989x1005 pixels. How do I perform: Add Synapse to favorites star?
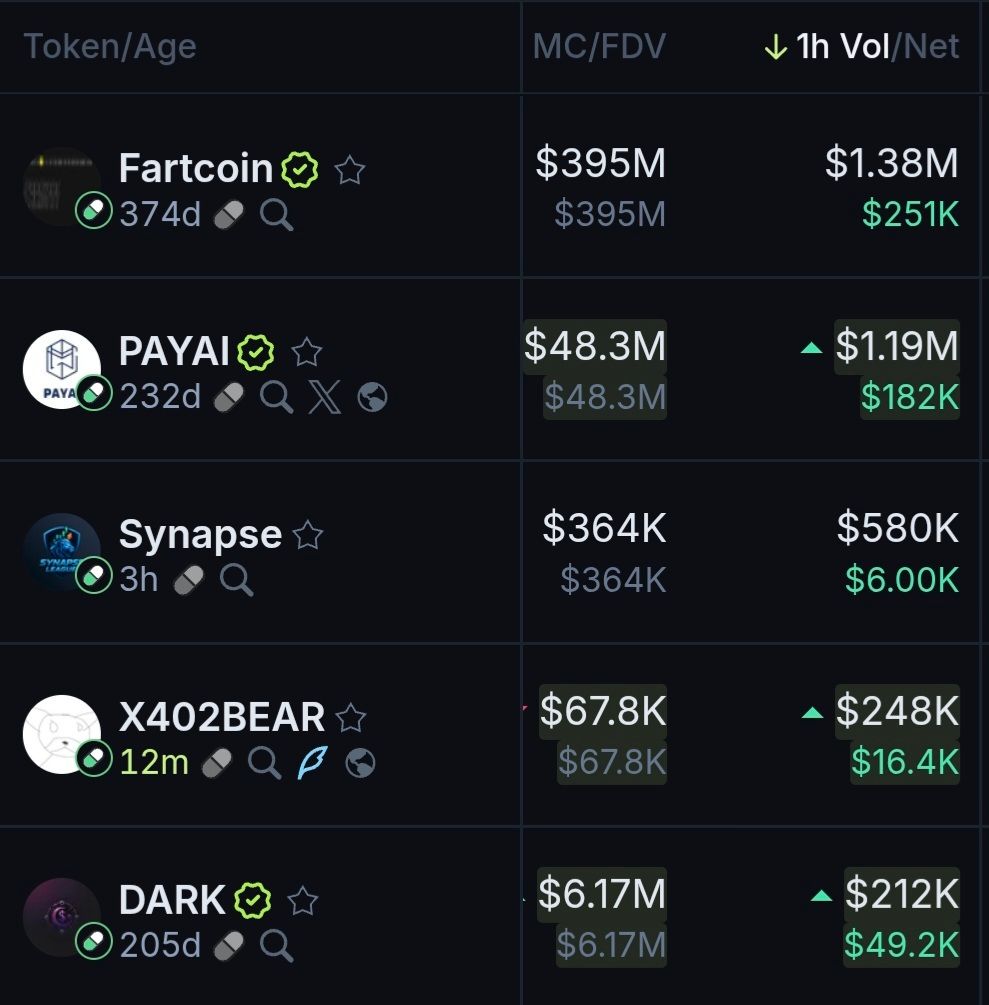tap(308, 536)
